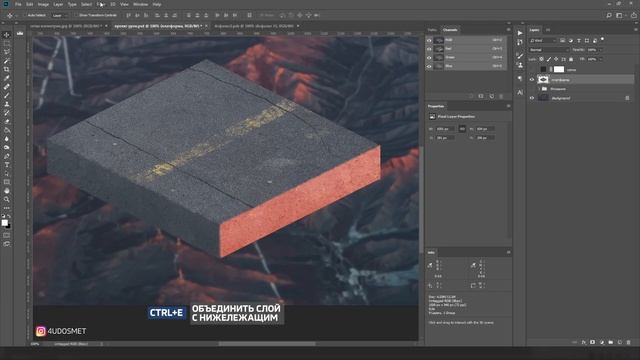Screen dimensions: 640x360
Task: Select the Hand tool
Action: [6, 191]
